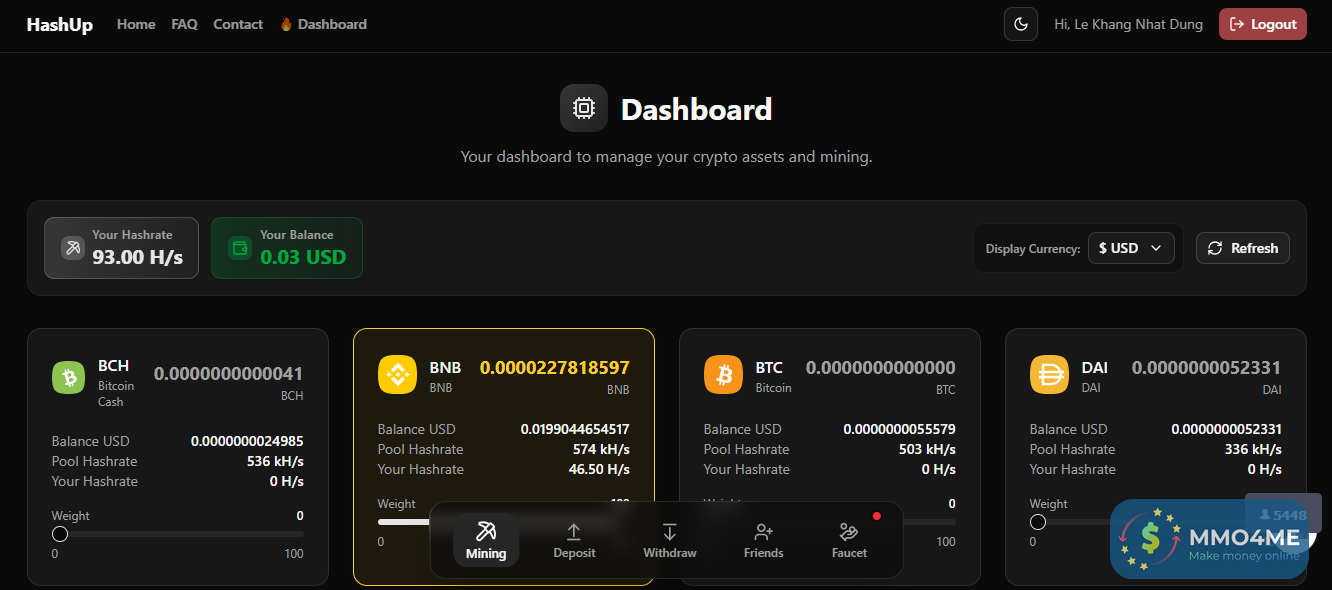Click the Your Balance 0.03 USD card
Image resolution: width=1332 pixels, height=590 pixels.
point(287,248)
